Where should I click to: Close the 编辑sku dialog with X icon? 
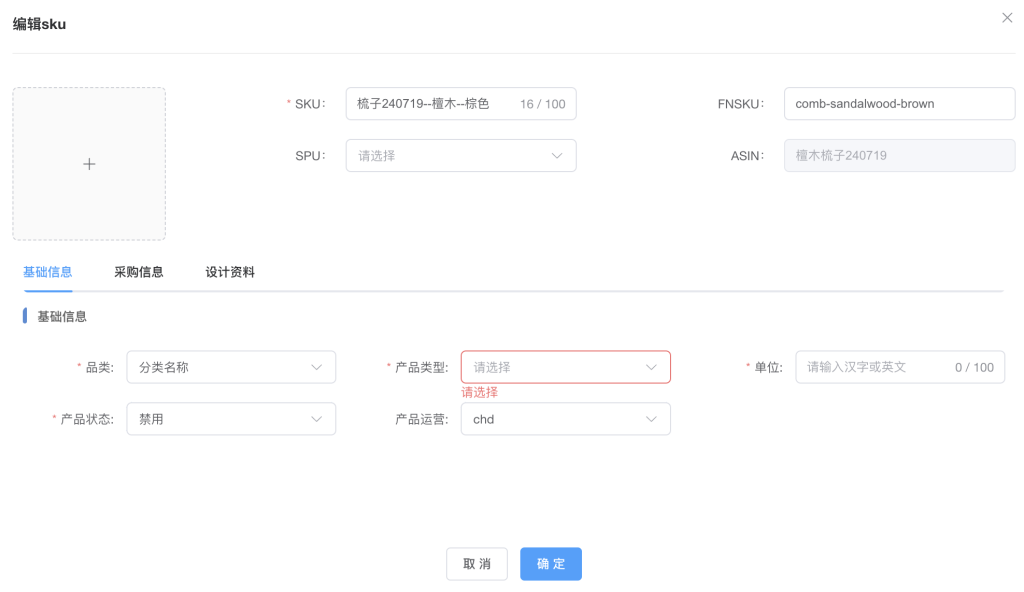pos(1007,18)
